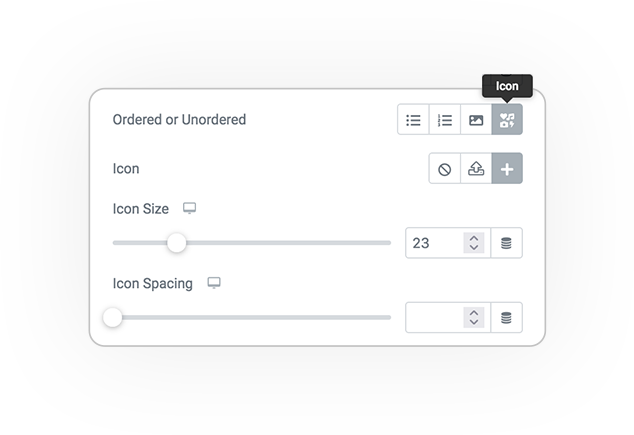Increase the Icon Spacing value
This screenshot has height=435, width=634.
pos(474,313)
